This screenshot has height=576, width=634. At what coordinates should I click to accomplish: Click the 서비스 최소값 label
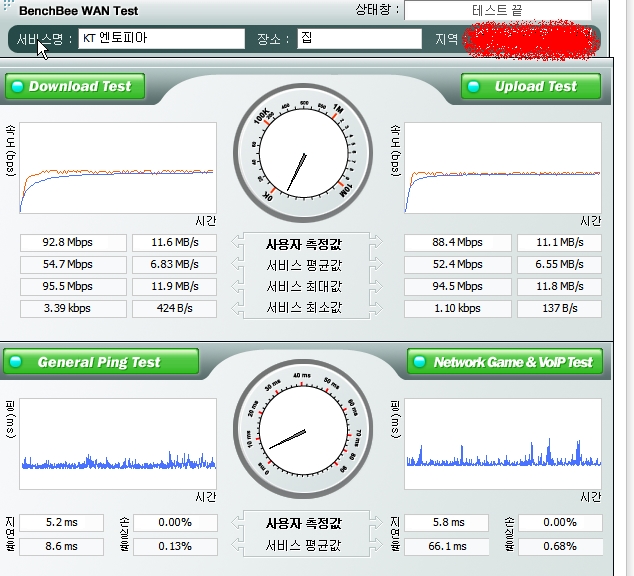tap(304, 308)
